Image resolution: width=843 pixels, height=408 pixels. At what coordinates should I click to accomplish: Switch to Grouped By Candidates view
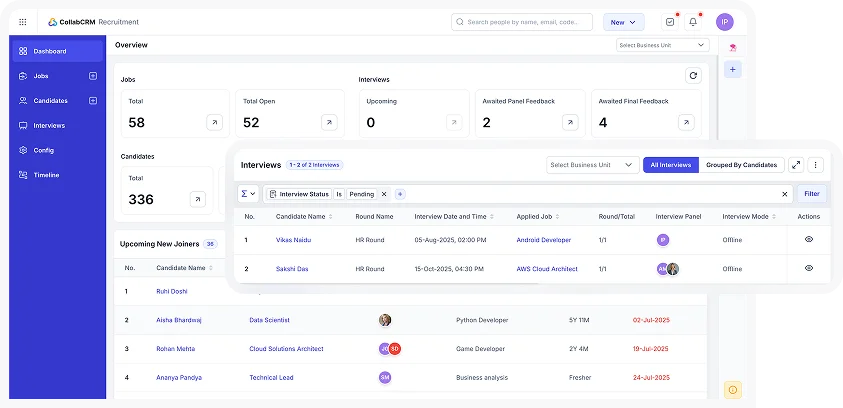(741, 165)
